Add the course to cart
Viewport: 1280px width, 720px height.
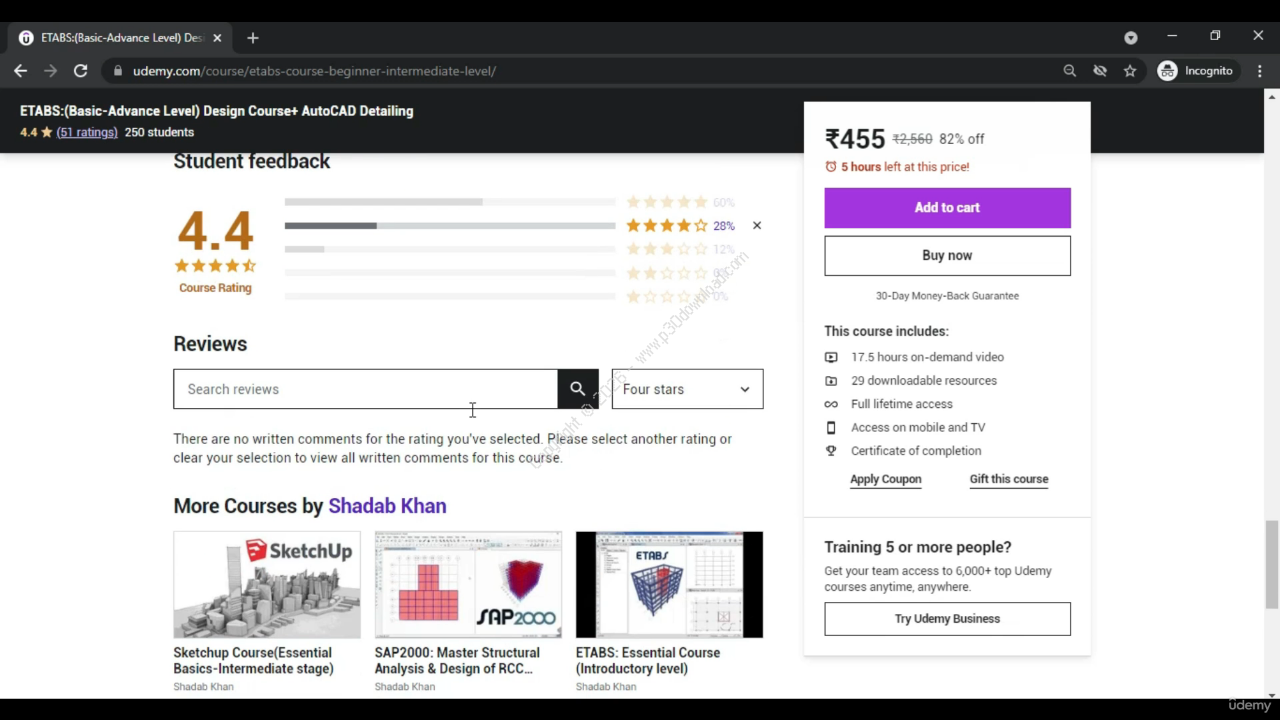[947, 208]
